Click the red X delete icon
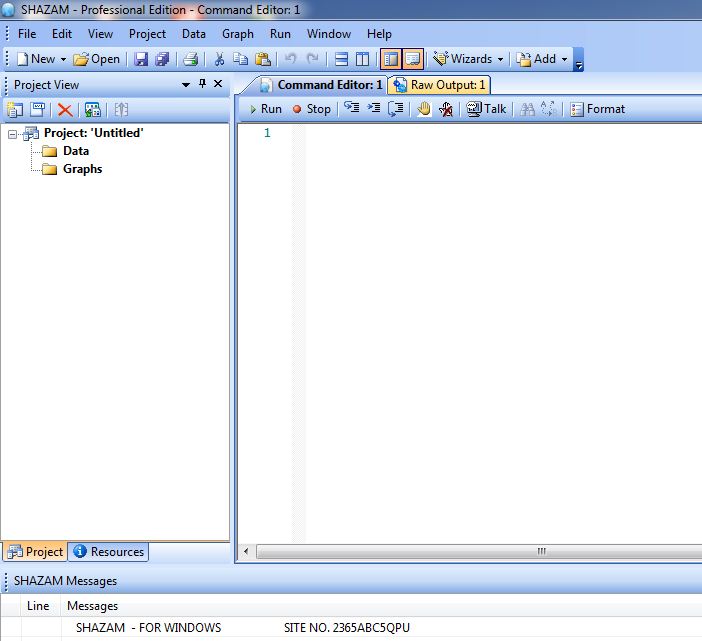Screen dimensions: 702x641 pos(65,110)
